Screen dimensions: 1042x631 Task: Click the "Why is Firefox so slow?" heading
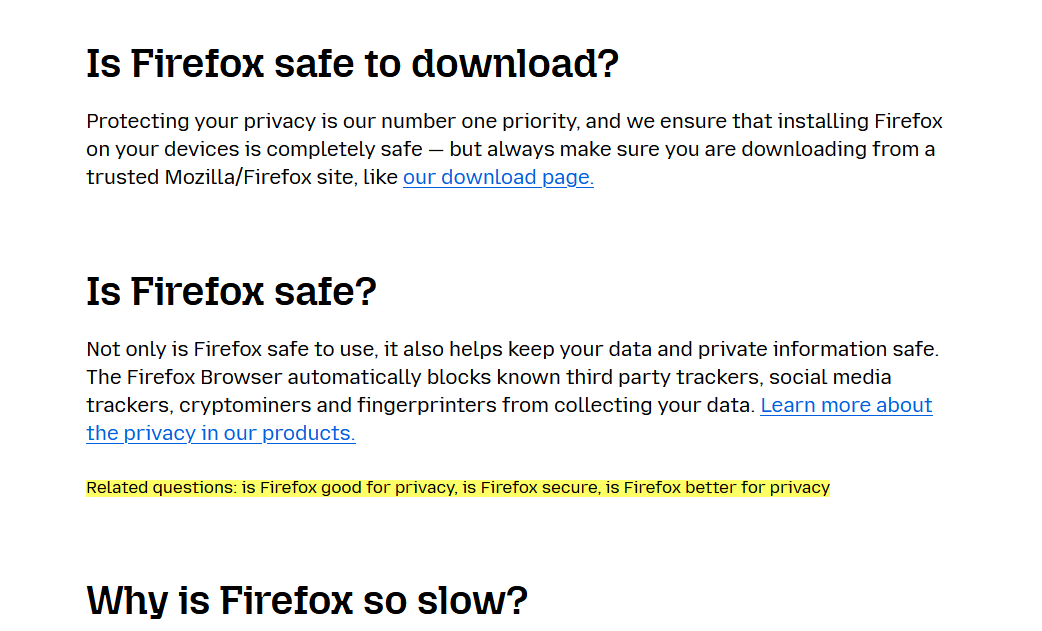306,601
